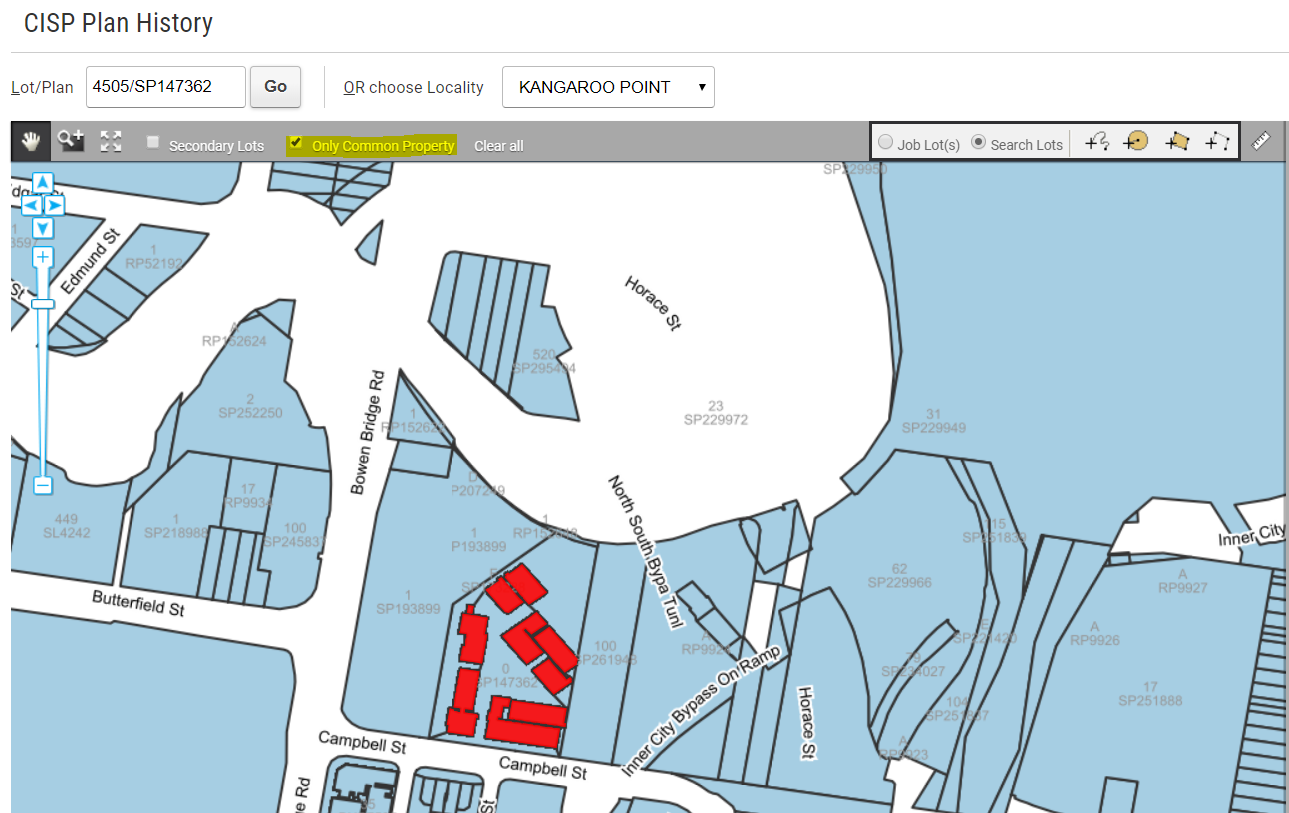Click lot label 100 SP261948
Viewport: 1289px width, 813px height.
point(605,653)
